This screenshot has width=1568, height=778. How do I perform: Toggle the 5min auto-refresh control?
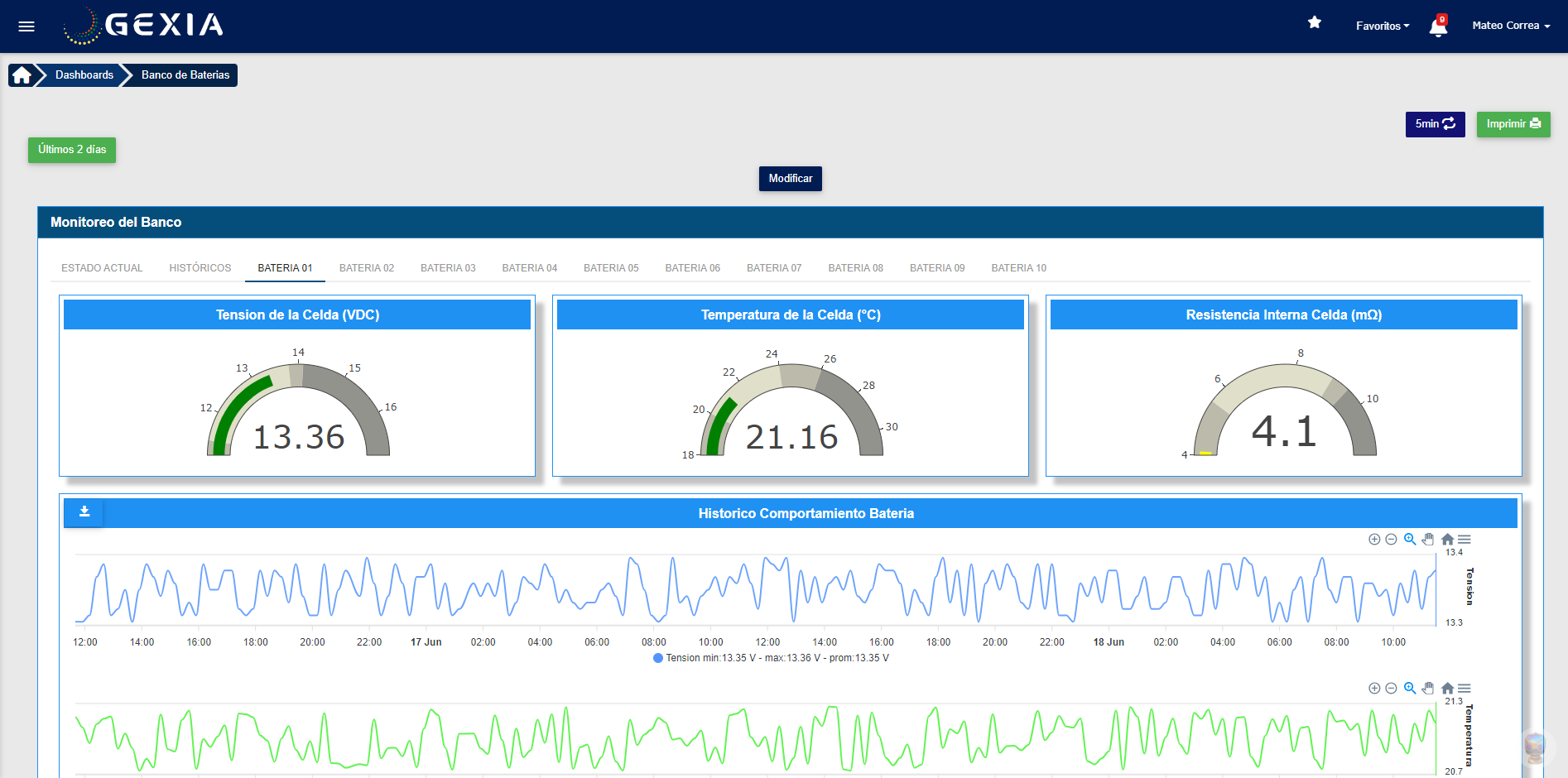(x=1435, y=124)
